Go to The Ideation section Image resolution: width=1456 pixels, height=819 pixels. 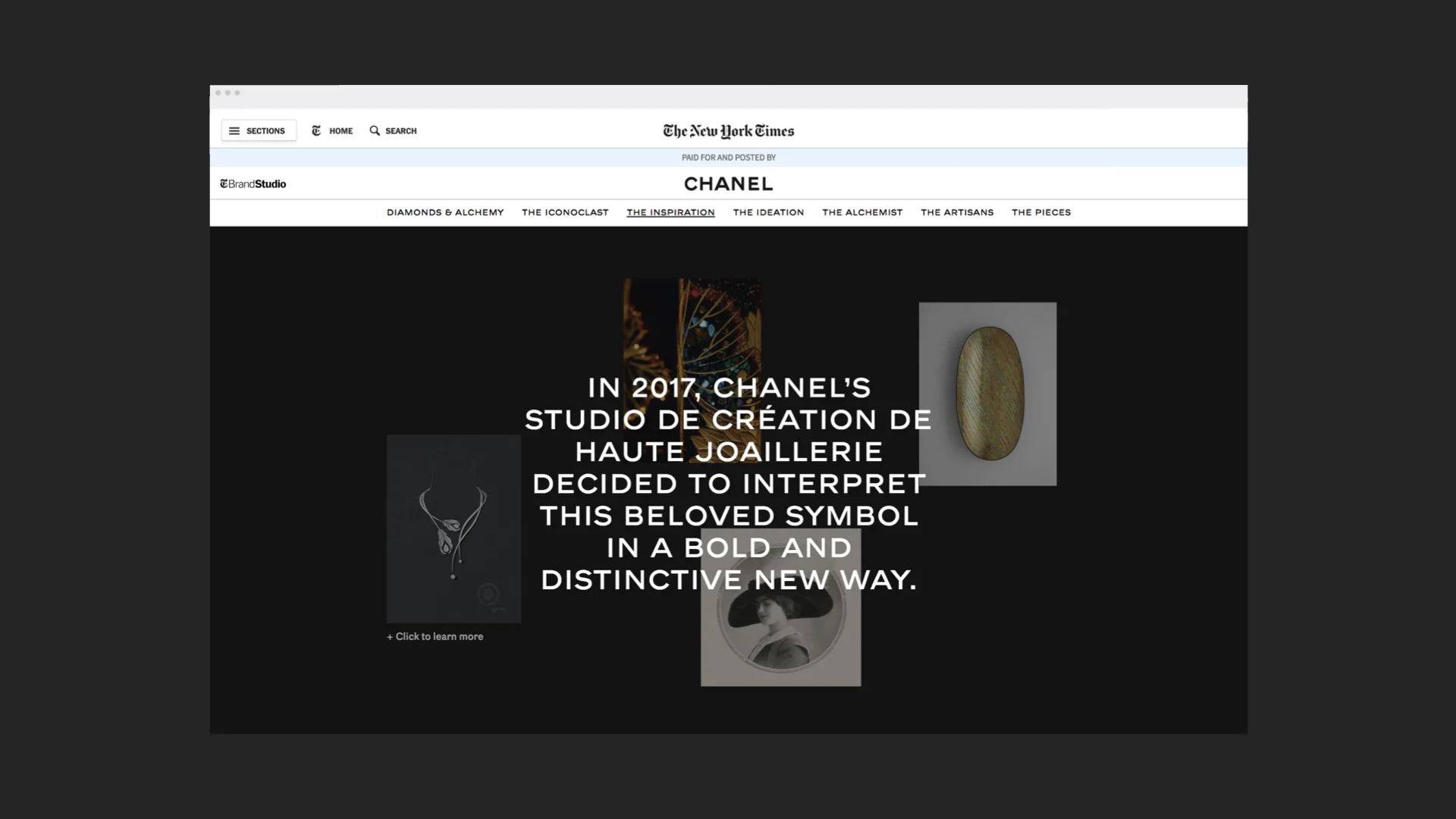pyautogui.click(x=768, y=212)
